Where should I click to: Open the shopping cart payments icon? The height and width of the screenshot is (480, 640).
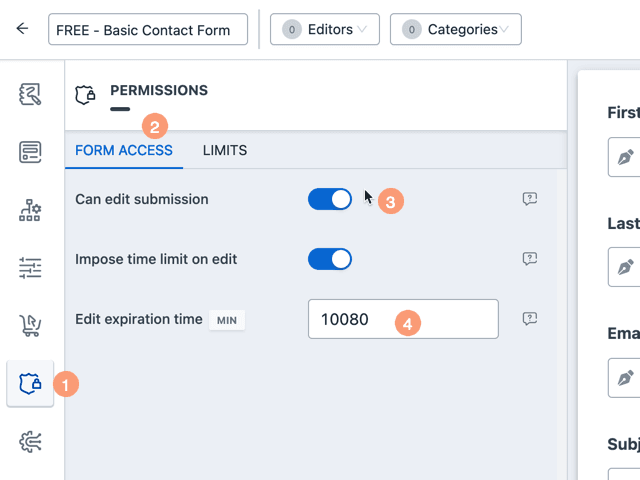tap(30, 325)
